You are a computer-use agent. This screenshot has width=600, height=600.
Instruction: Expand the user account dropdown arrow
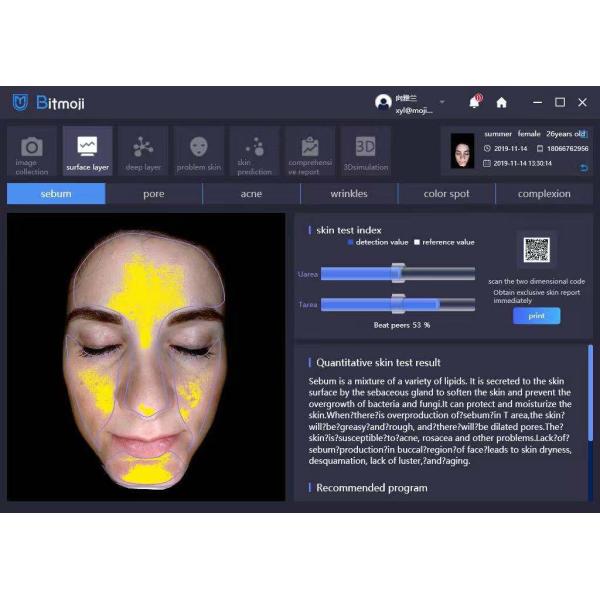(x=444, y=102)
